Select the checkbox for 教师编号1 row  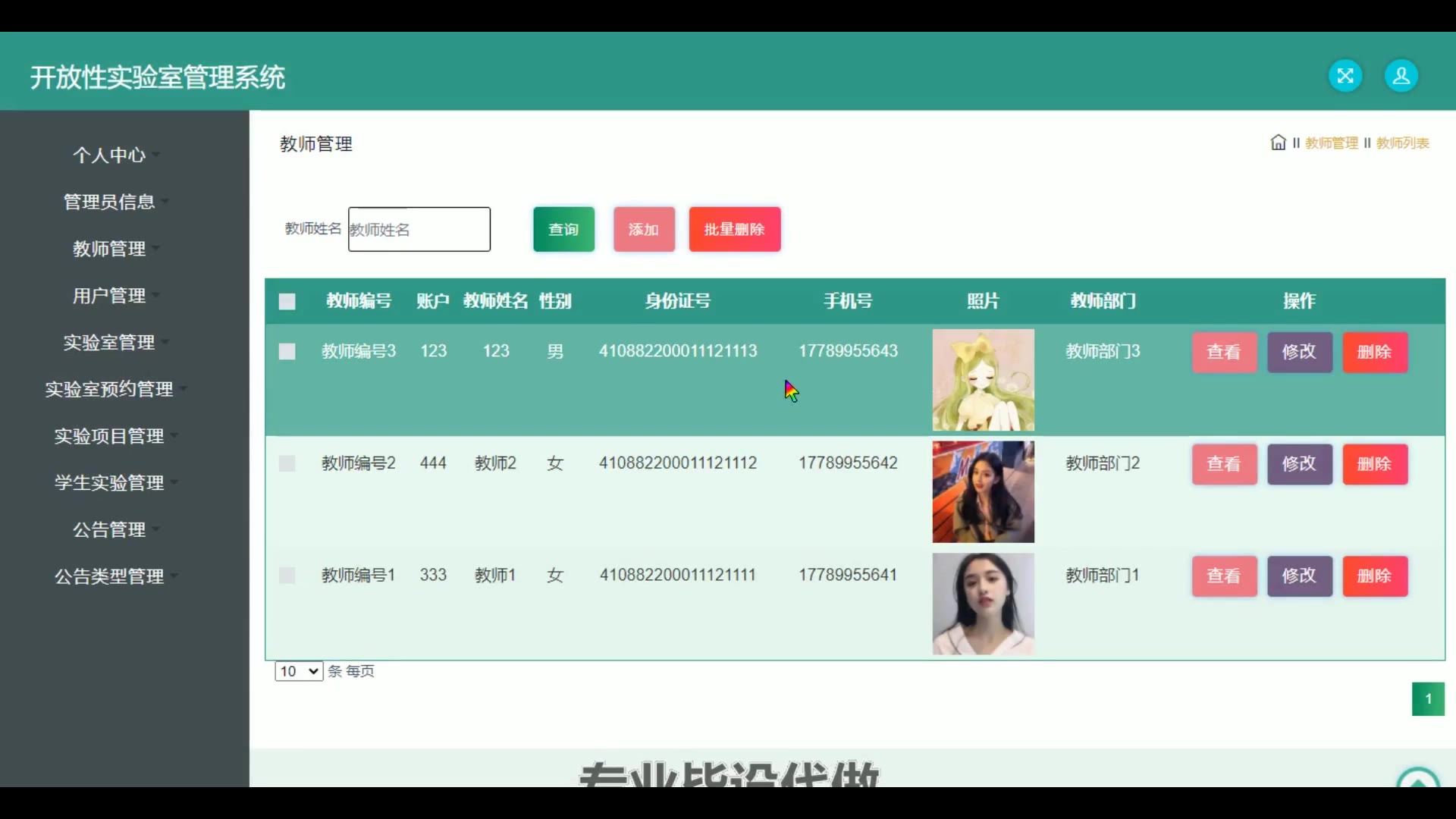click(x=287, y=576)
